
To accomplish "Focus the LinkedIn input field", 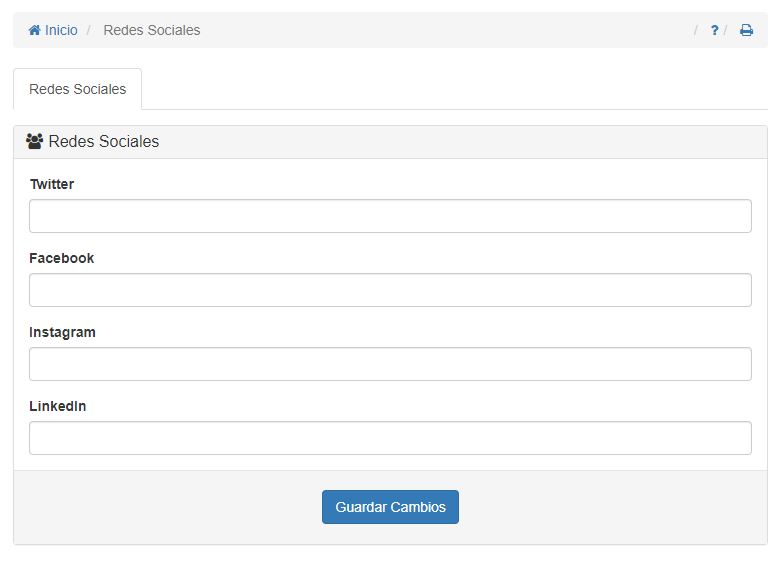I will click(x=390, y=438).
